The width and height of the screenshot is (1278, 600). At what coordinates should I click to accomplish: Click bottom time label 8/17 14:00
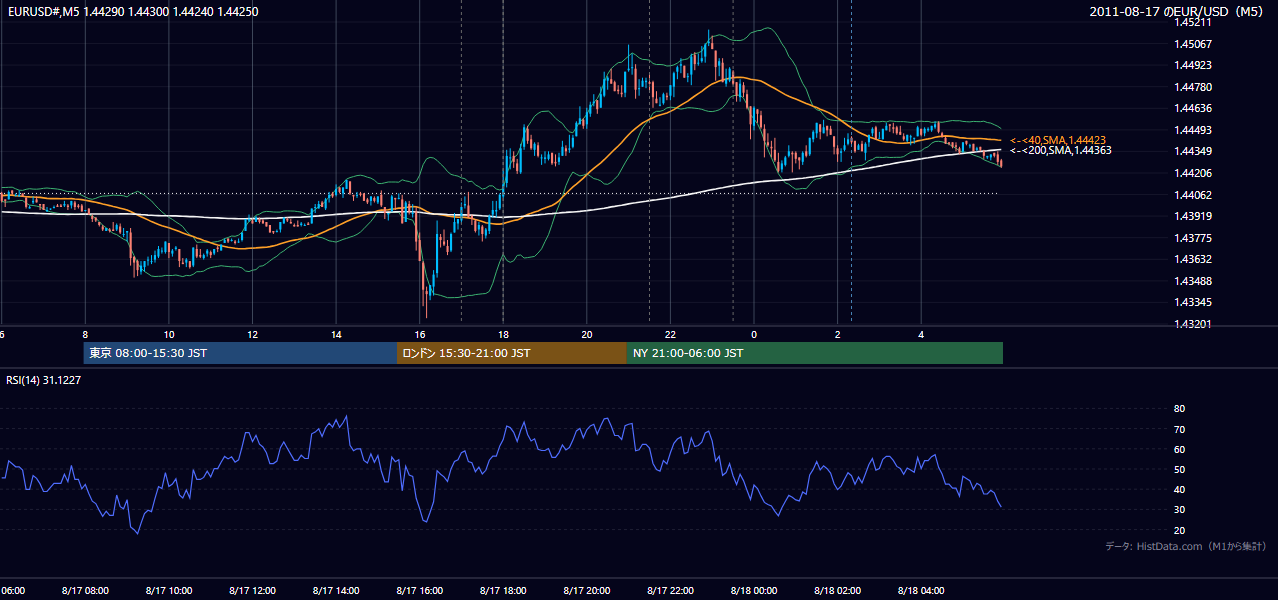tap(337, 590)
